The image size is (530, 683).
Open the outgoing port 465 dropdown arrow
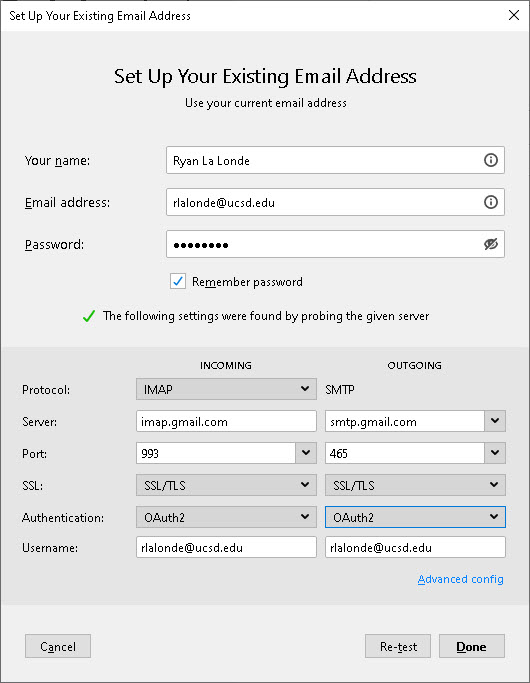tap(495, 453)
